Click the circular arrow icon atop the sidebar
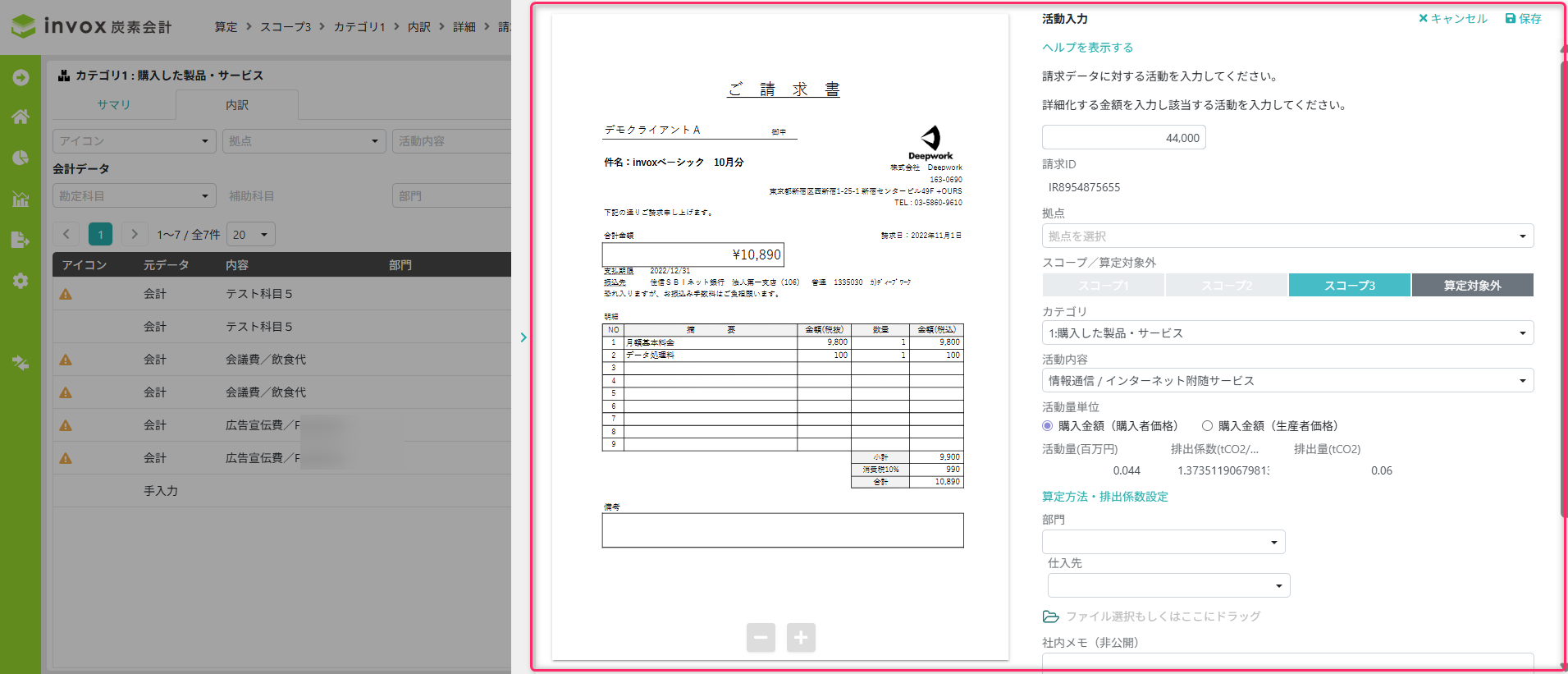 (21, 77)
